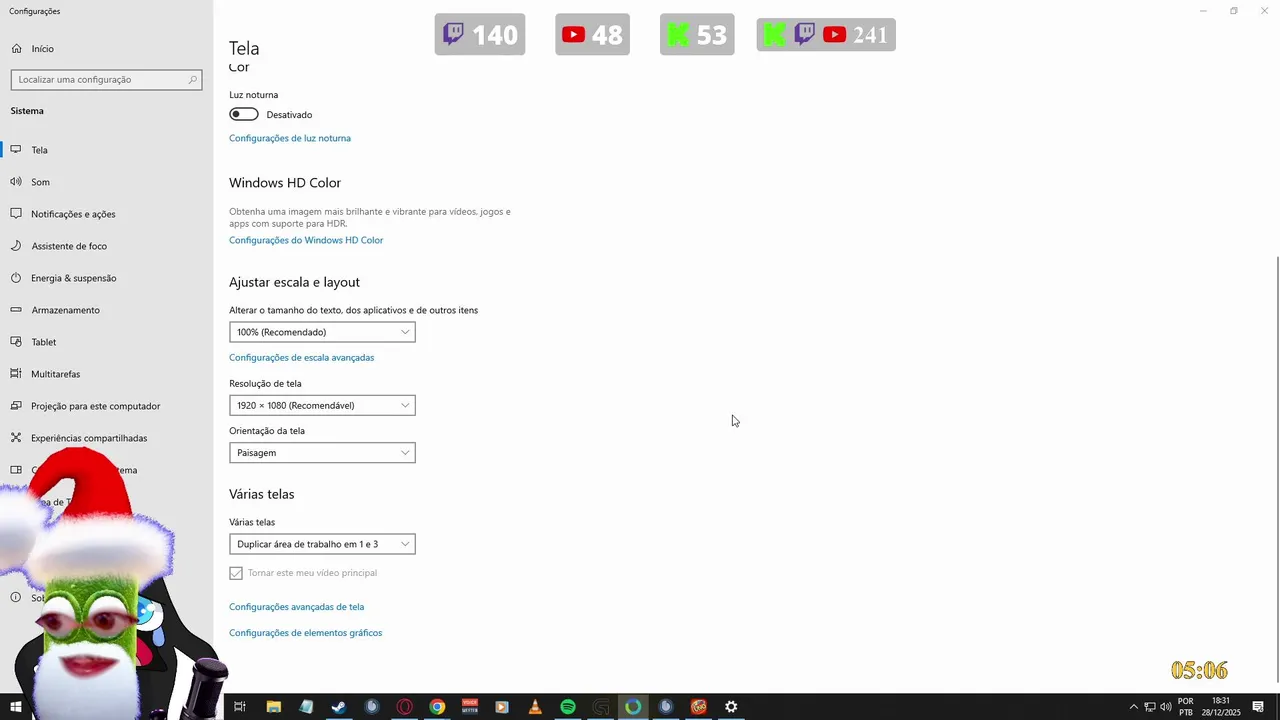Open the Resolução de tela dropdown
The height and width of the screenshot is (720, 1280).
322,405
